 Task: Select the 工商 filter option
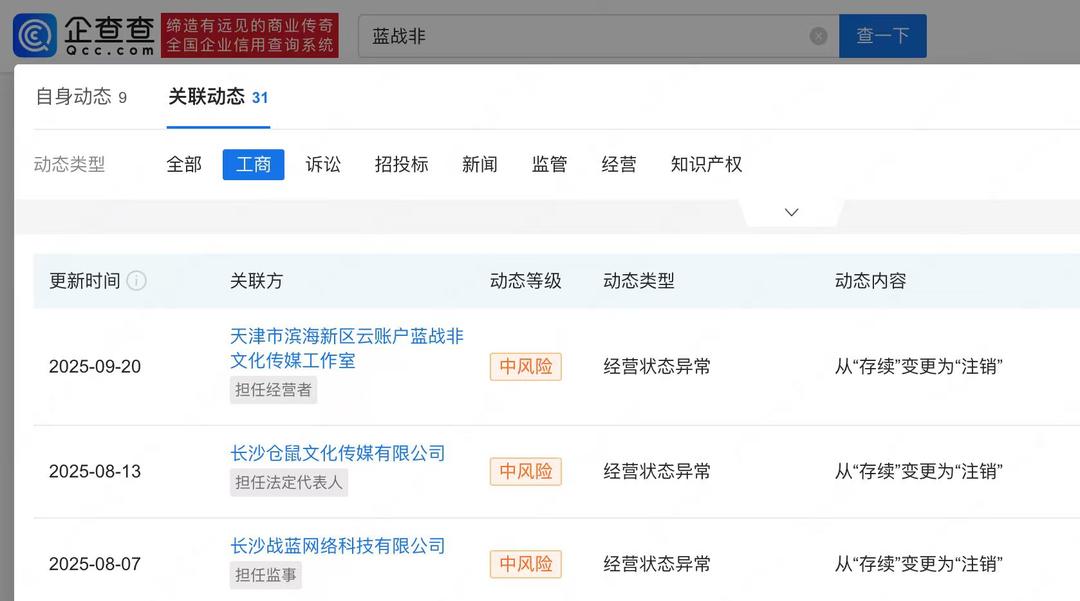(x=253, y=164)
